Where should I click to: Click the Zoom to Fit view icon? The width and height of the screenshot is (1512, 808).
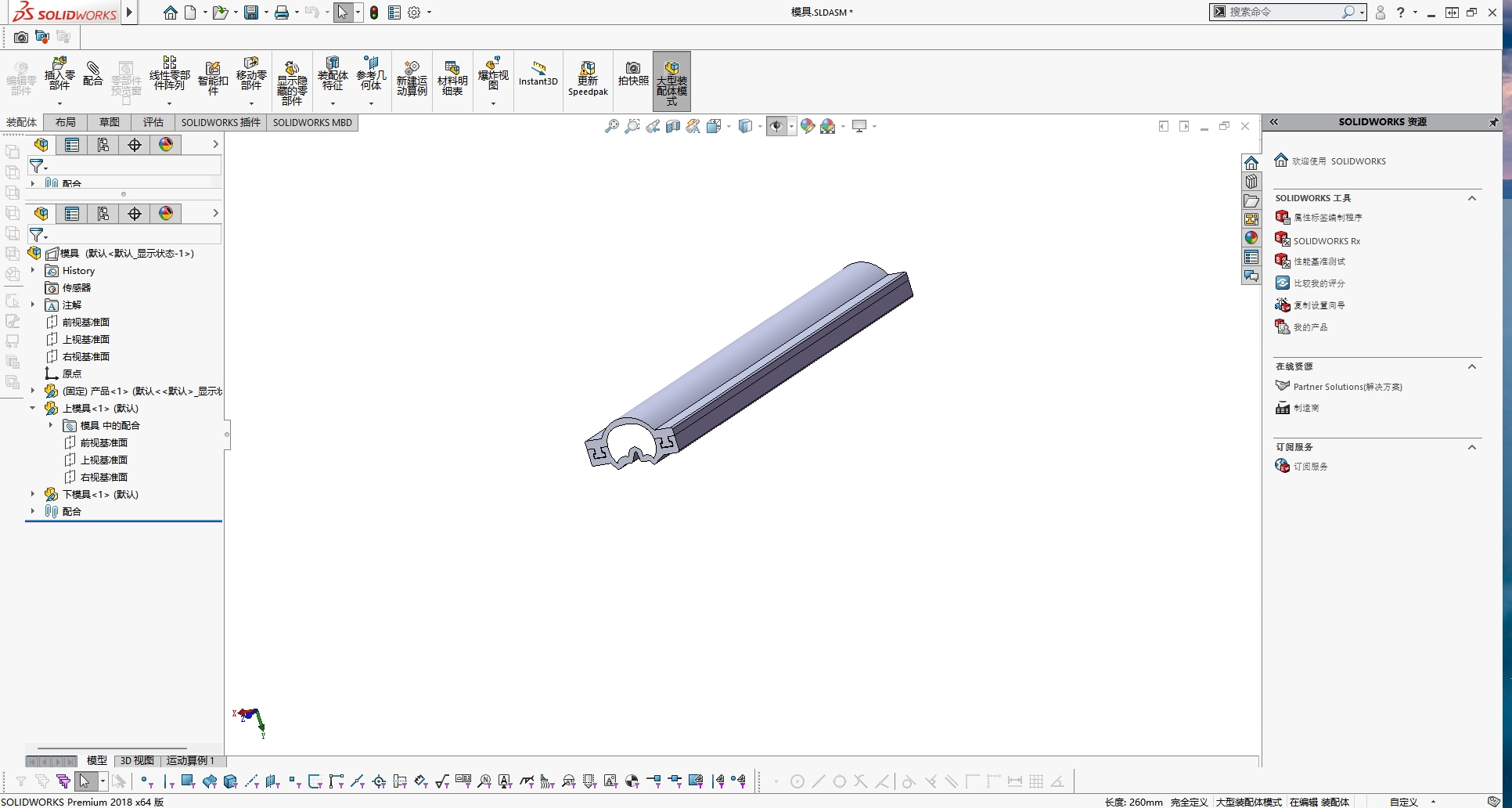(612, 126)
